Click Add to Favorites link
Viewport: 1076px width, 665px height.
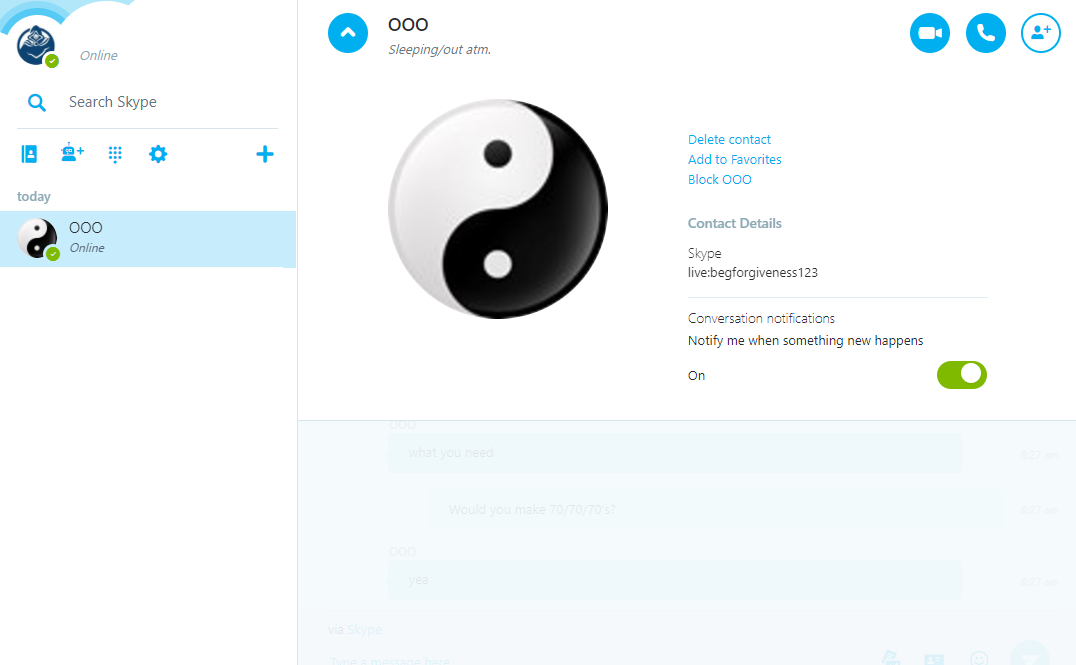(x=734, y=159)
